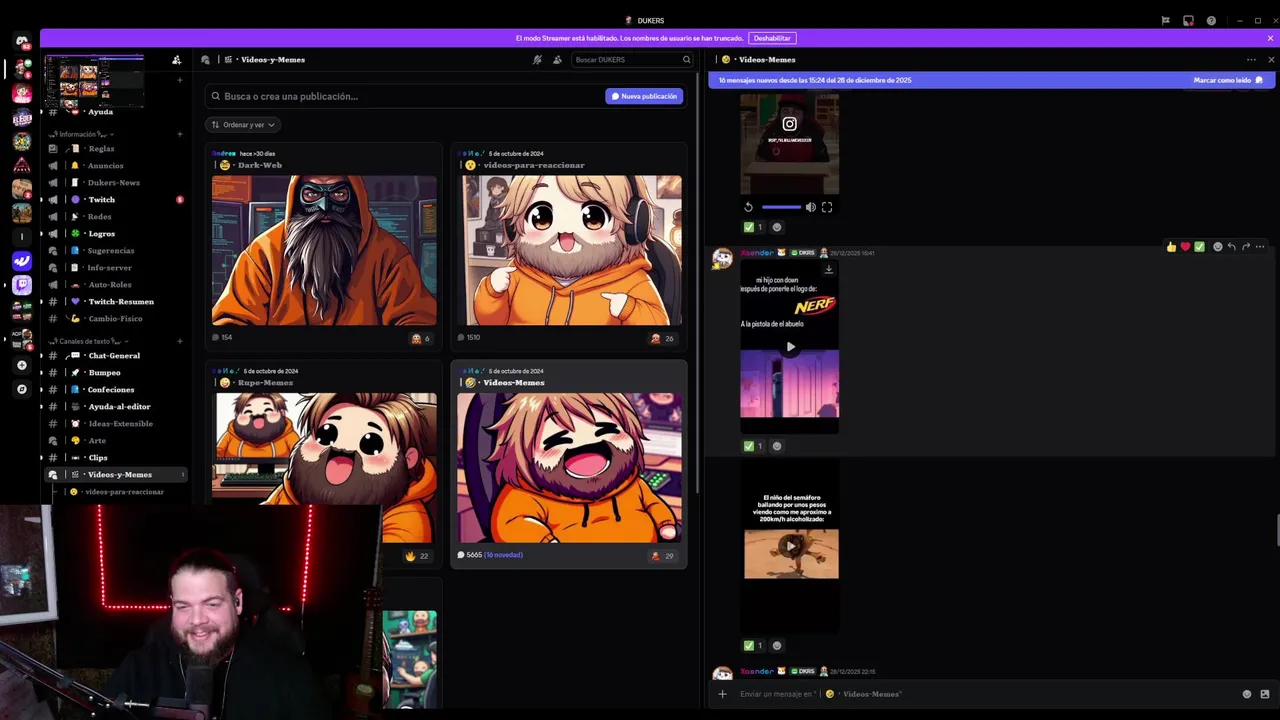This screenshot has height=720, width=1280.
Task: Open the Ordenar y ver dropdown
Action: (x=243, y=125)
